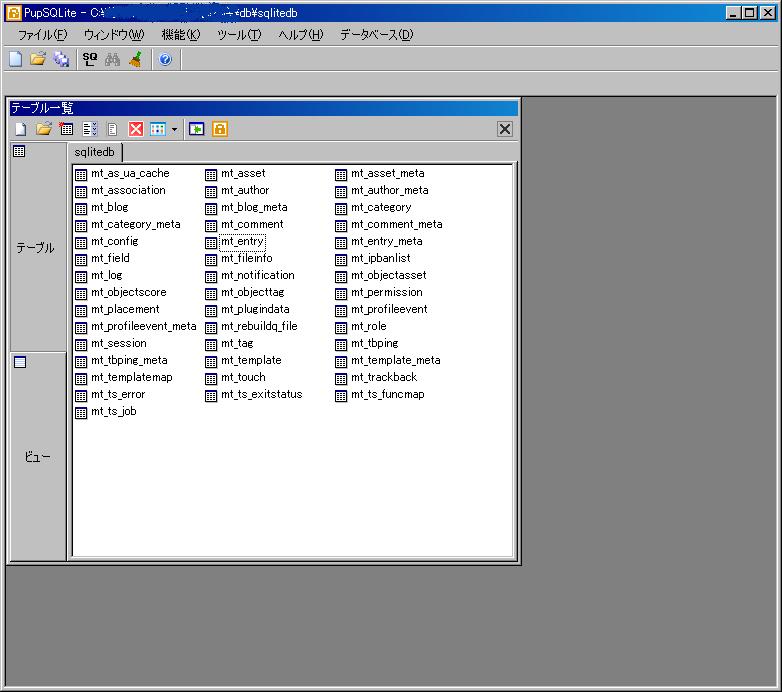This screenshot has height=692, width=782.
Task: Switch to the ビュー side panel
Action: coord(38,456)
